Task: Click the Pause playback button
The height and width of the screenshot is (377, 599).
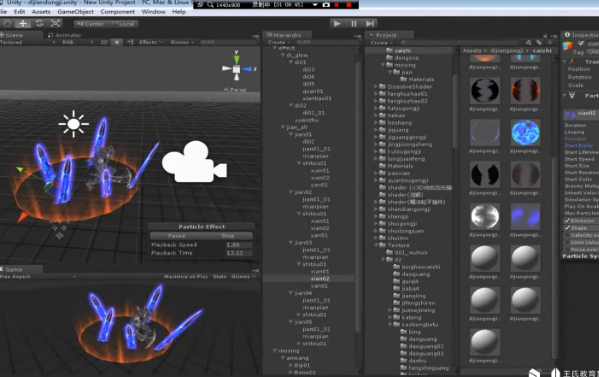Action: (354, 24)
